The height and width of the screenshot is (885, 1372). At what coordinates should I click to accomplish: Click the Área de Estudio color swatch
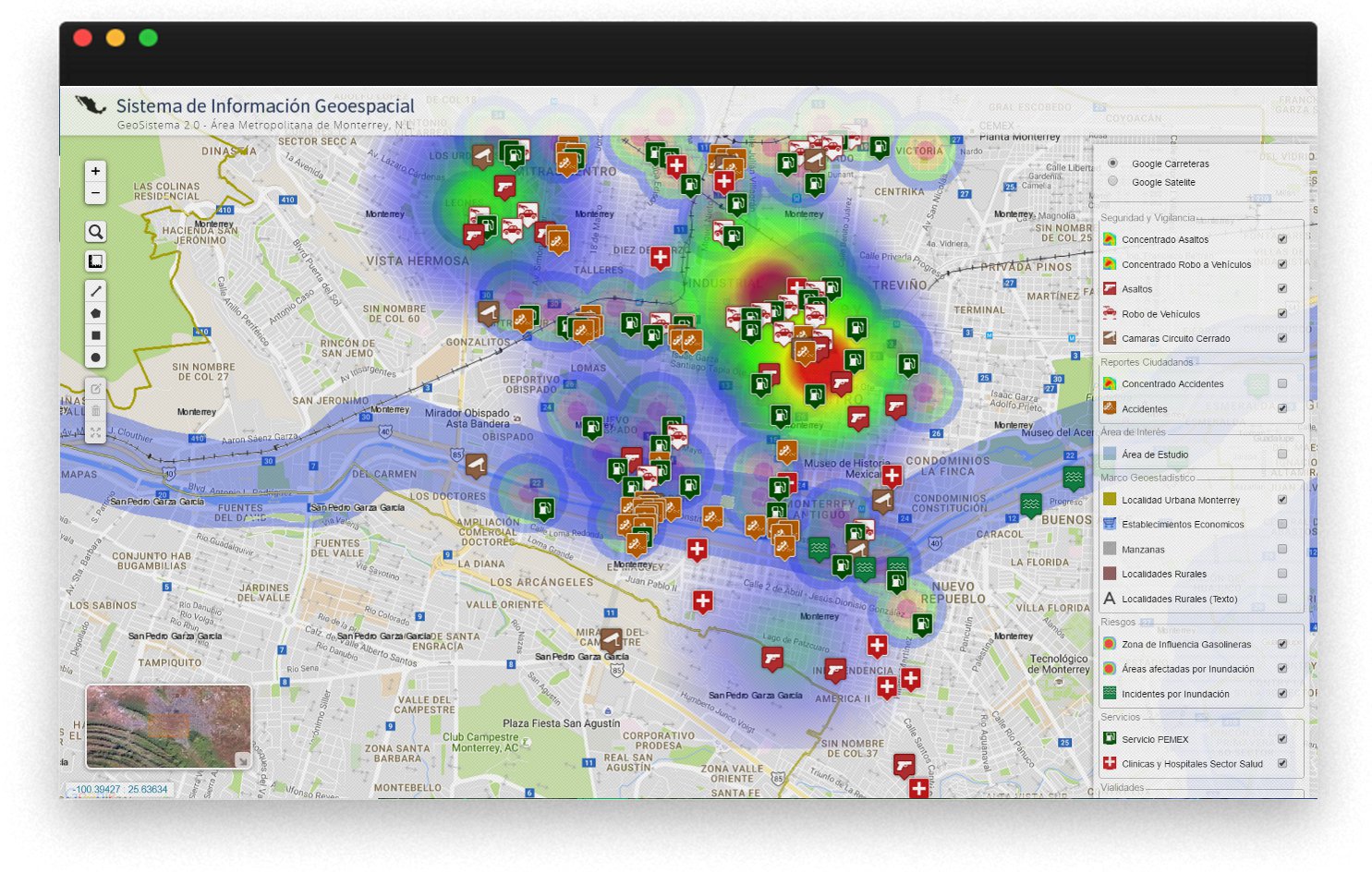coord(1110,455)
